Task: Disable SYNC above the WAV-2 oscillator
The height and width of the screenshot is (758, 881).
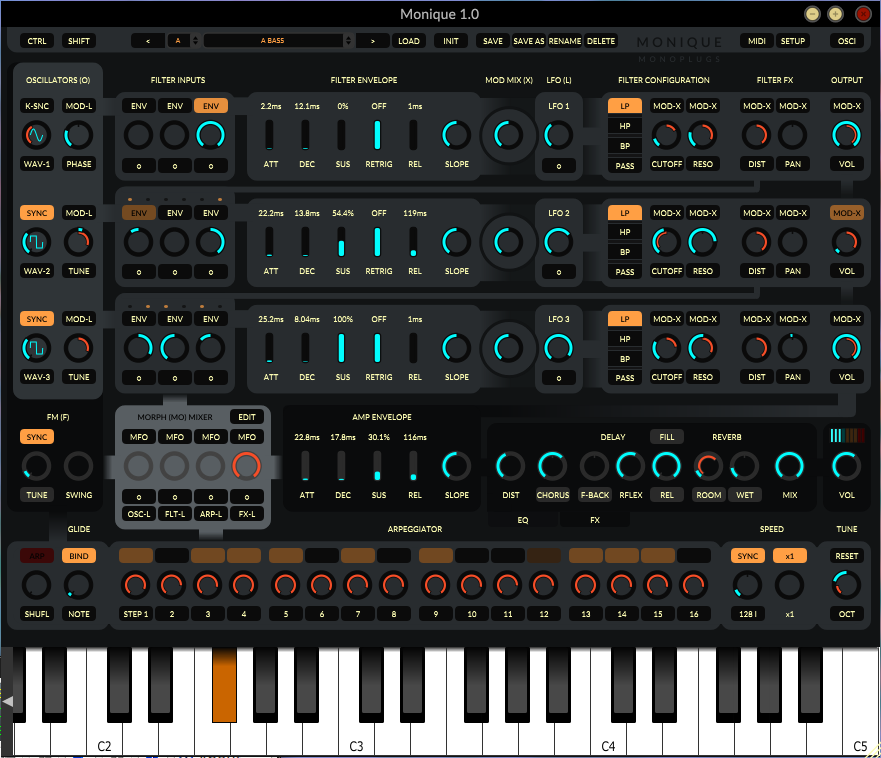Action: (x=37, y=213)
